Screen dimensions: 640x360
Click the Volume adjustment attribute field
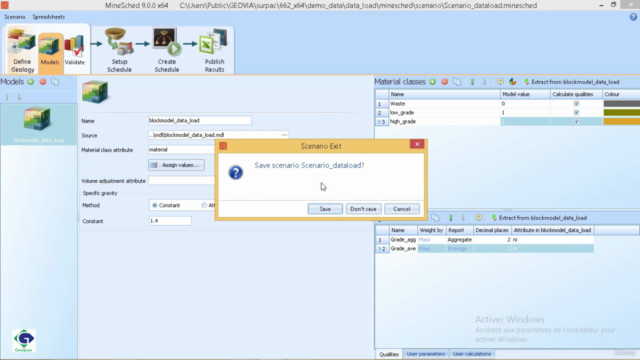click(182, 181)
